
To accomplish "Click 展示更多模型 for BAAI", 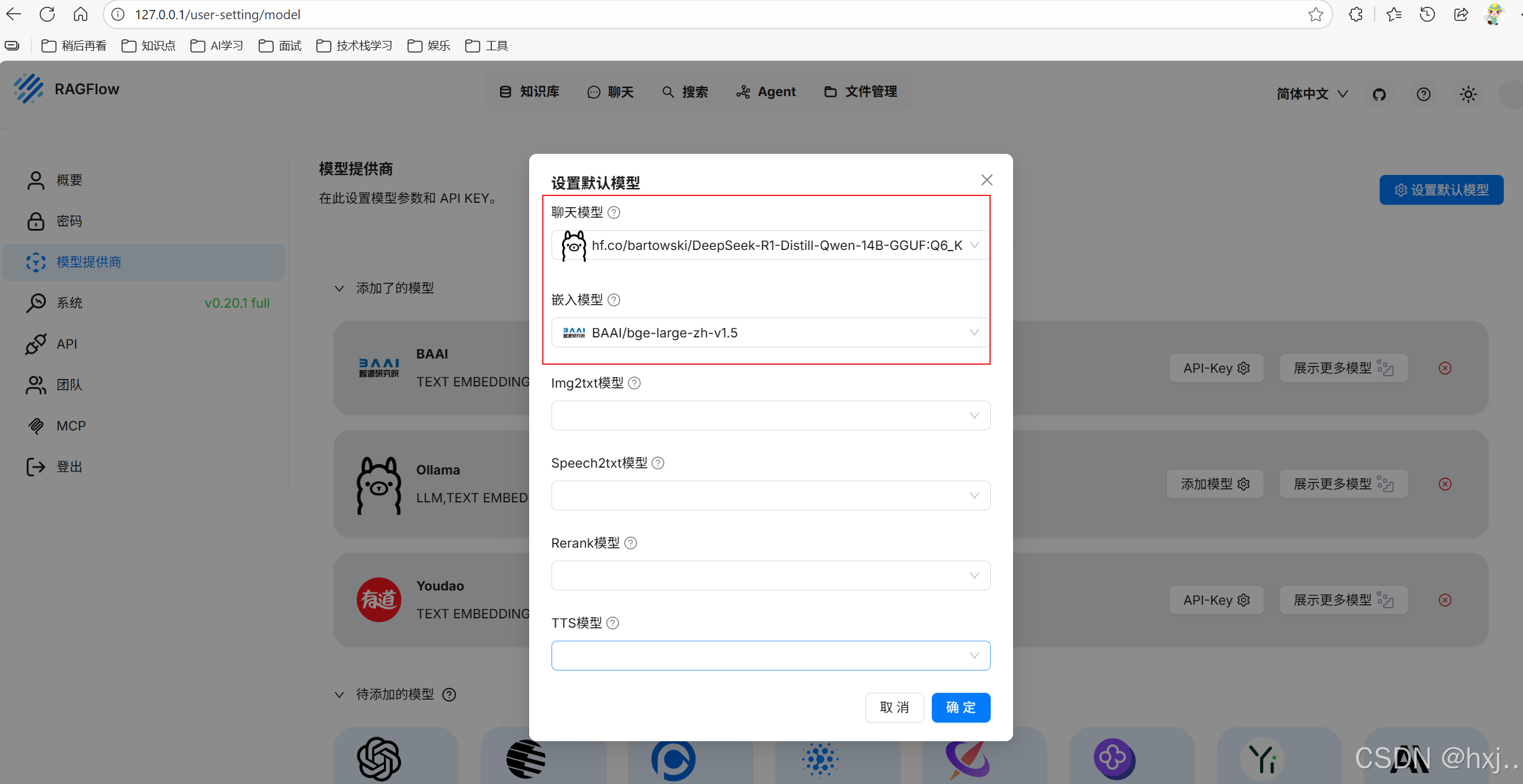I will pos(1343,368).
